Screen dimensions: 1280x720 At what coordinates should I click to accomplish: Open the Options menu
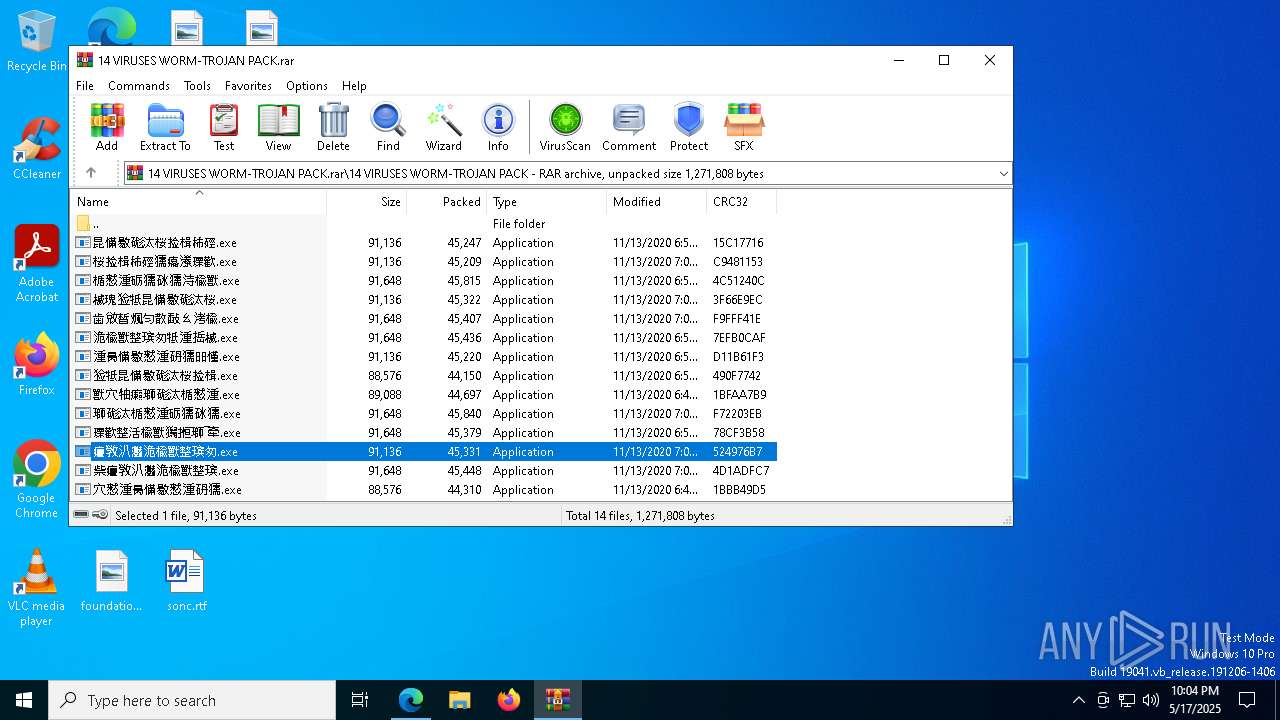tap(307, 86)
